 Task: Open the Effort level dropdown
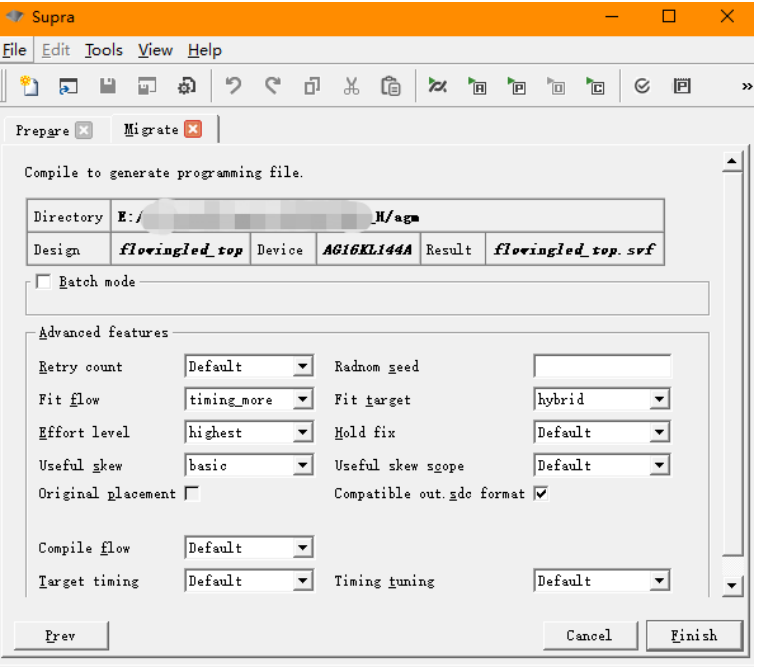pyautogui.click(x=249, y=432)
